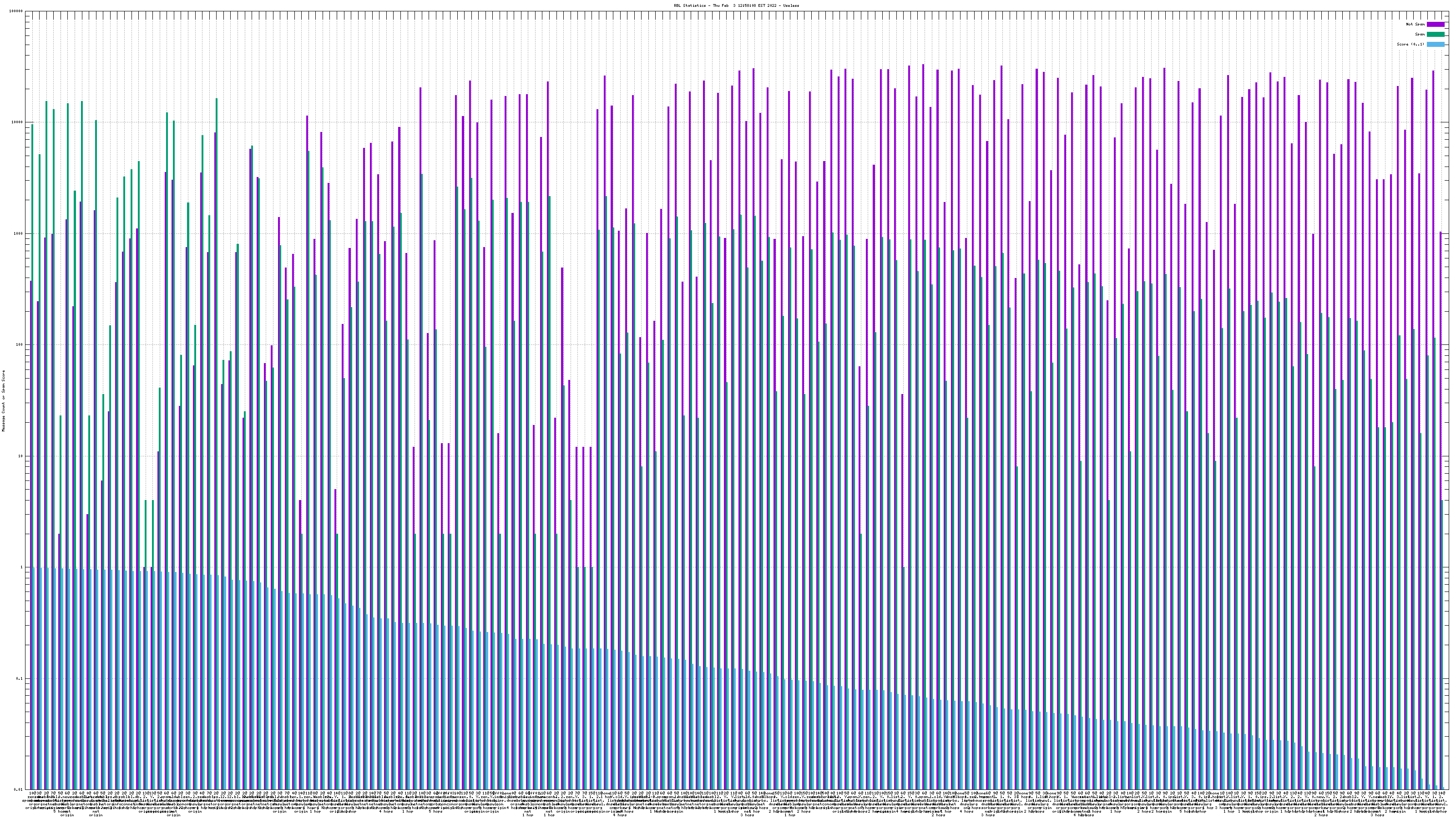
Task: Click the leftmost blue Score bar
Action: coord(35,678)
